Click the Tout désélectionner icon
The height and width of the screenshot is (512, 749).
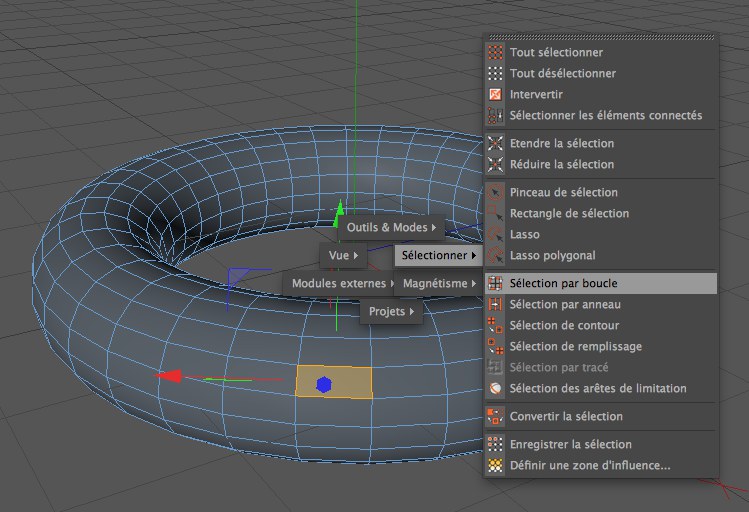point(494,73)
